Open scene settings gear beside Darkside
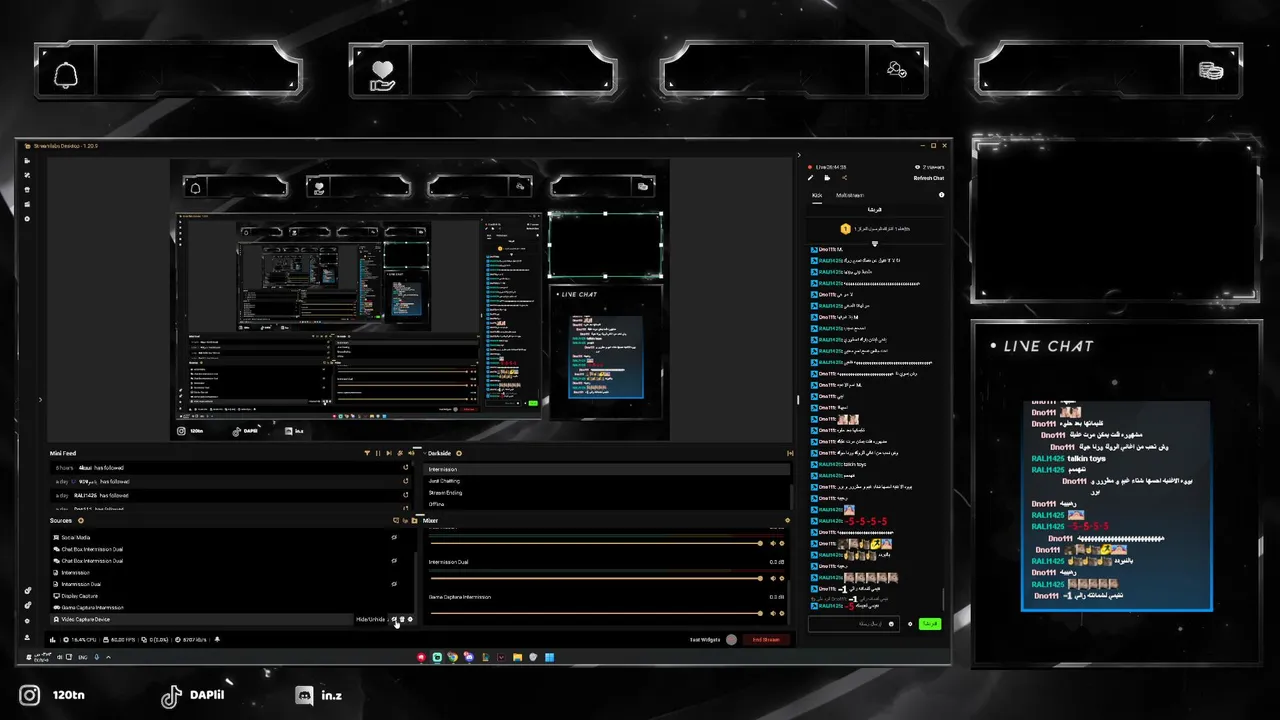1280x720 pixels. point(459,453)
